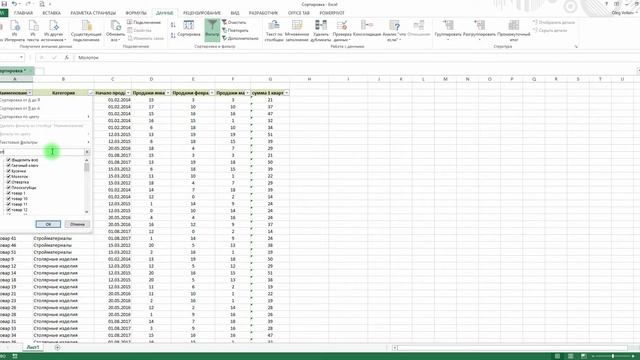The image size is (640, 360).
Task: Choose Sort Z to A (Сортировка от Я до А)
Action: pos(45,108)
